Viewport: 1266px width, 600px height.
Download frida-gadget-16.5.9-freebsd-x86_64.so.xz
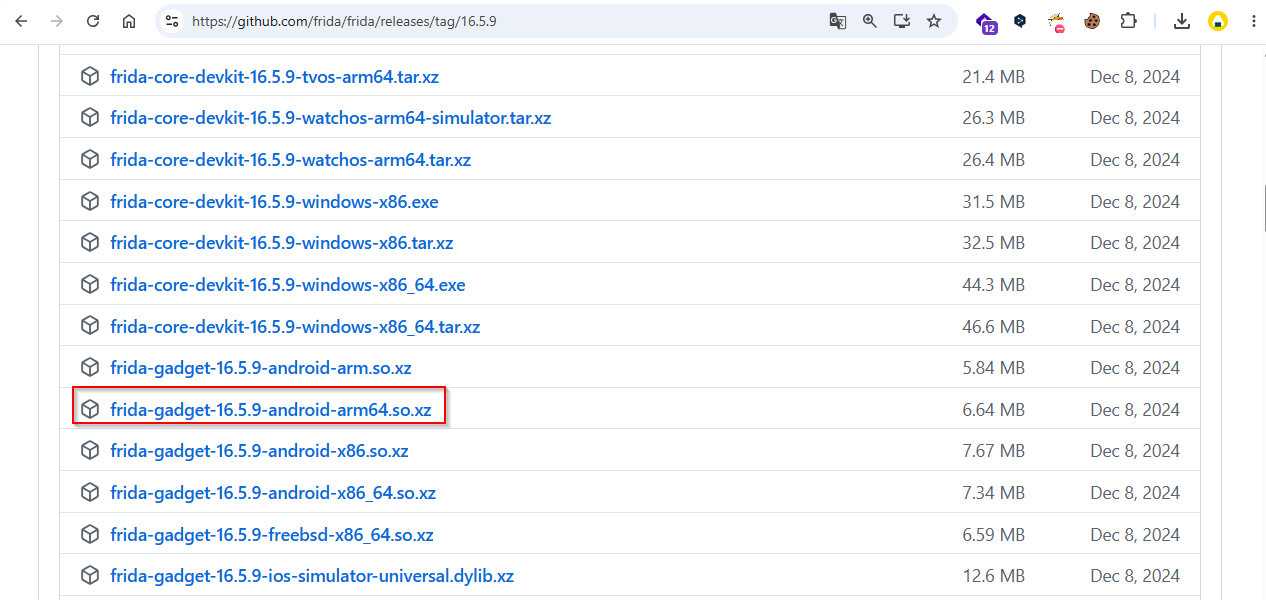tap(271, 535)
